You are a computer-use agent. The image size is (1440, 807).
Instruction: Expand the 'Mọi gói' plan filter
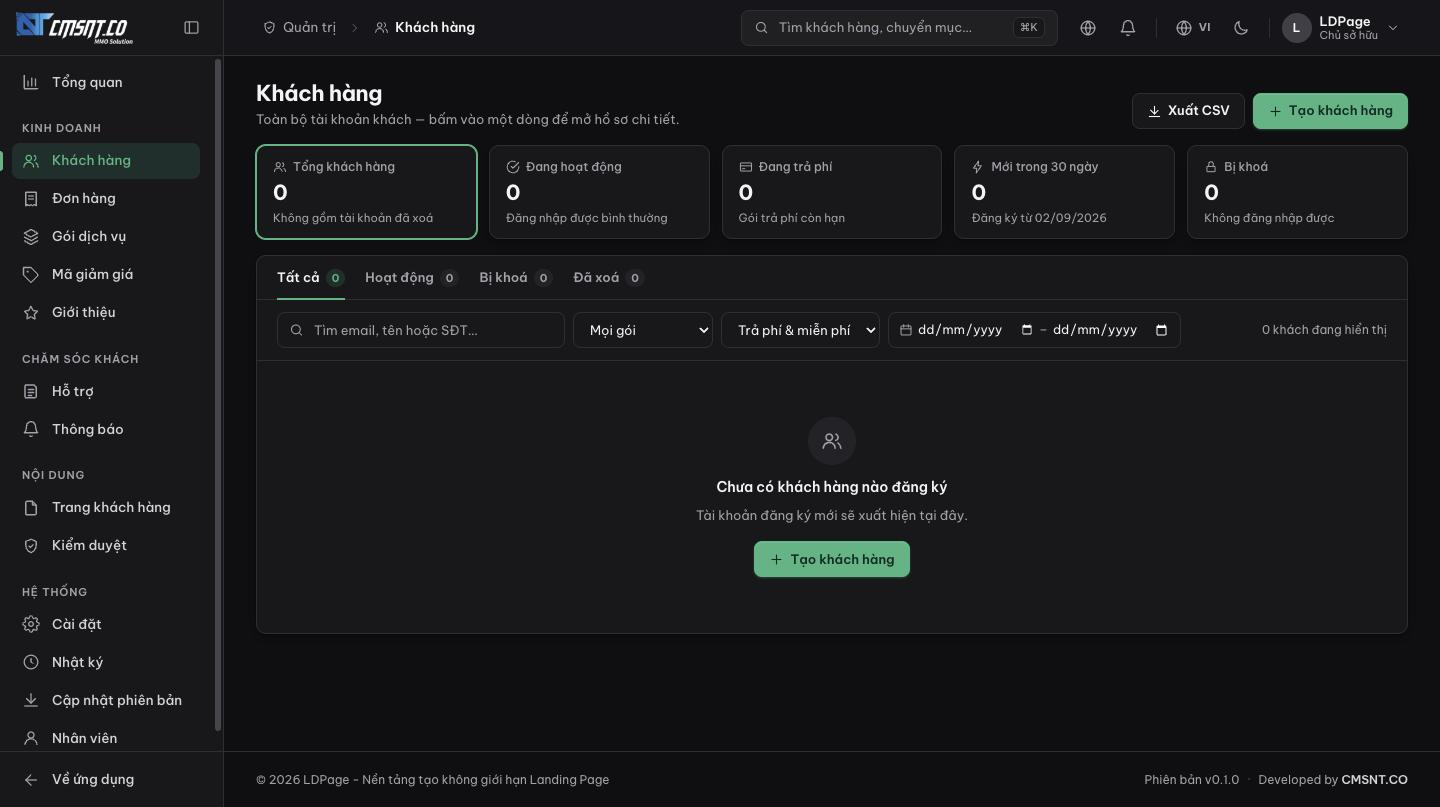(643, 330)
